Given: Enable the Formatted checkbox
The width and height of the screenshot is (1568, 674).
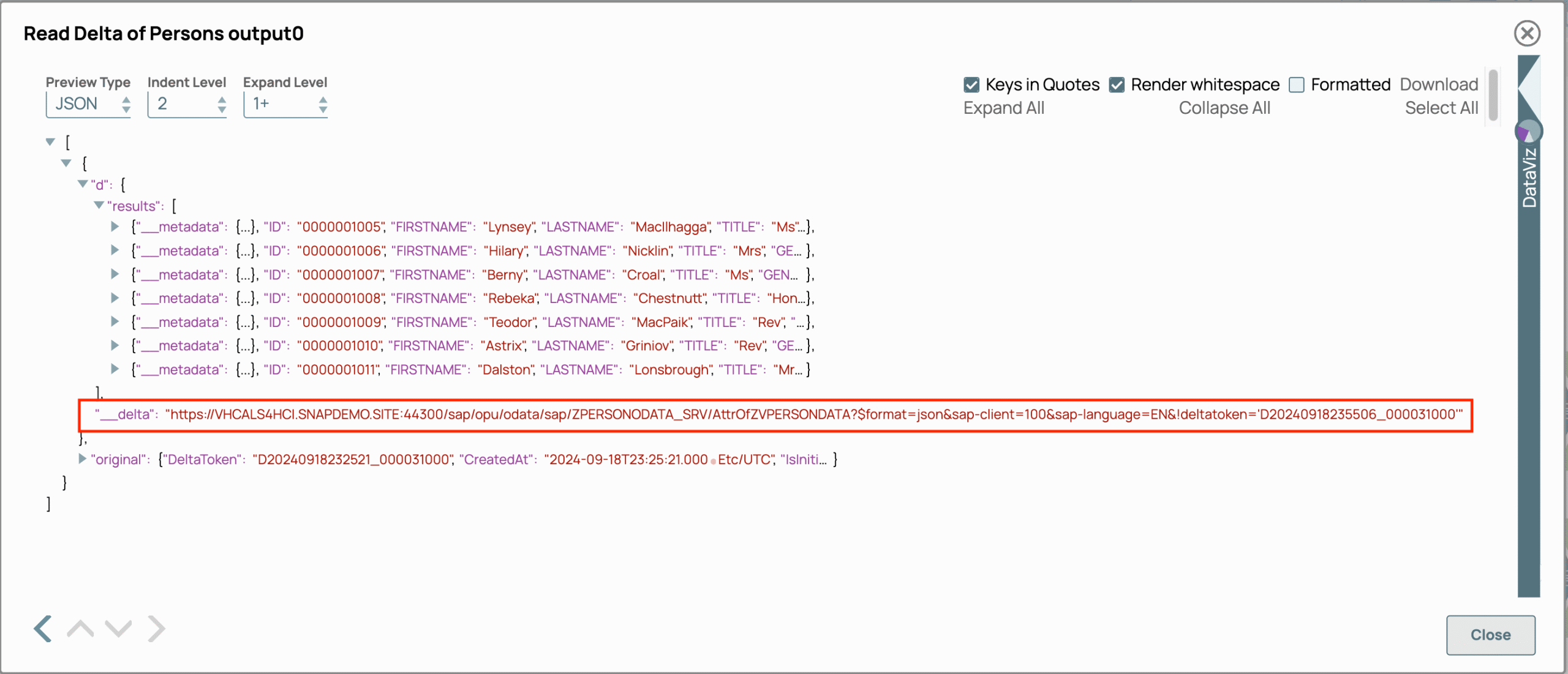Looking at the screenshot, I should point(1297,84).
